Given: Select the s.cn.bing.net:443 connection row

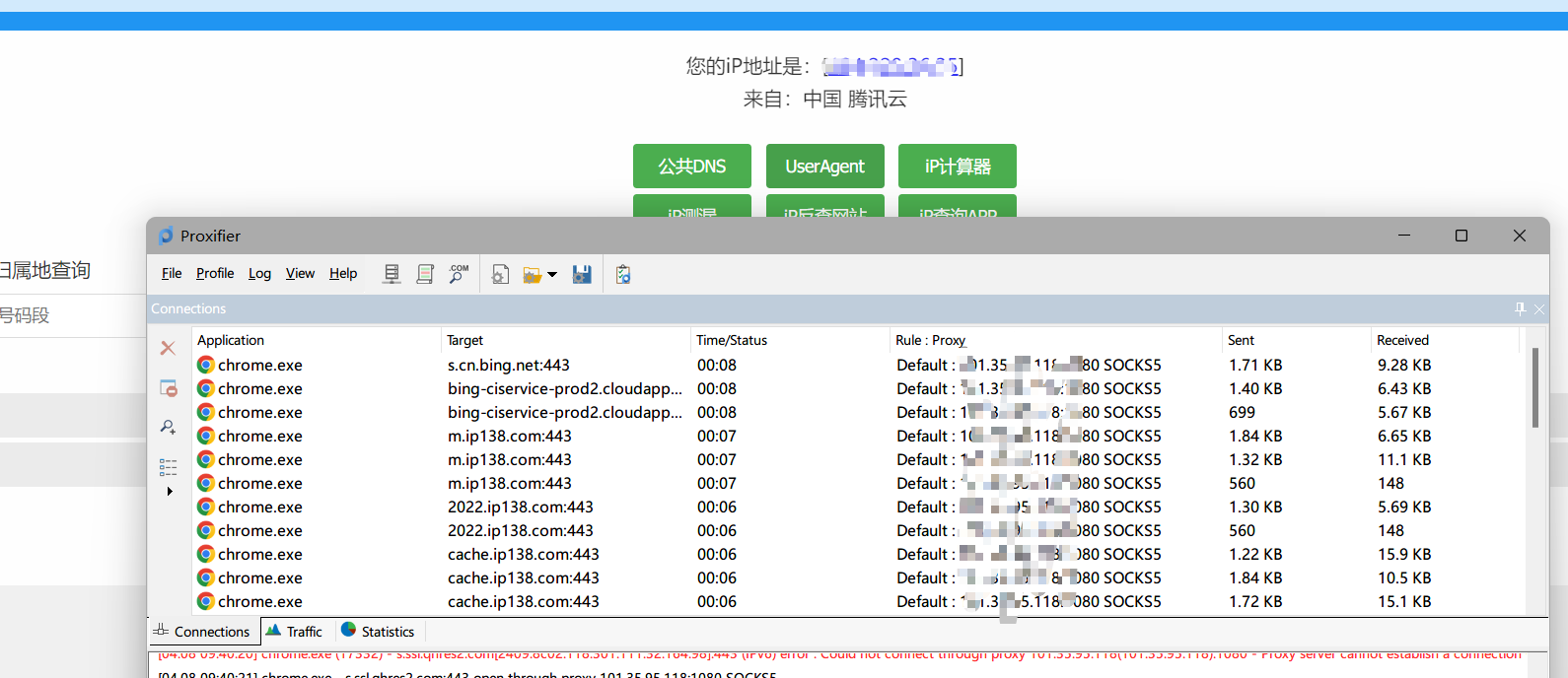Looking at the screenshot, I should coord(856,365).
